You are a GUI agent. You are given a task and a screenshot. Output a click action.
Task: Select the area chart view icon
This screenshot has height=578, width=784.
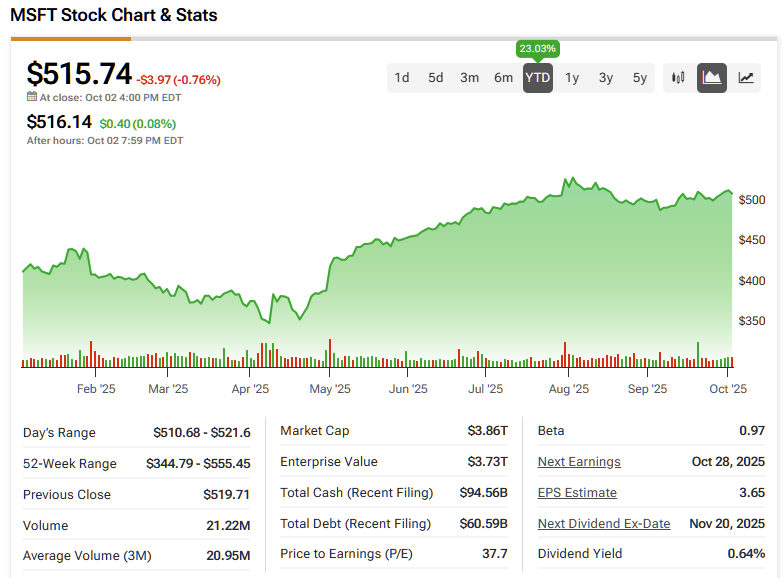tap(712, 78)
